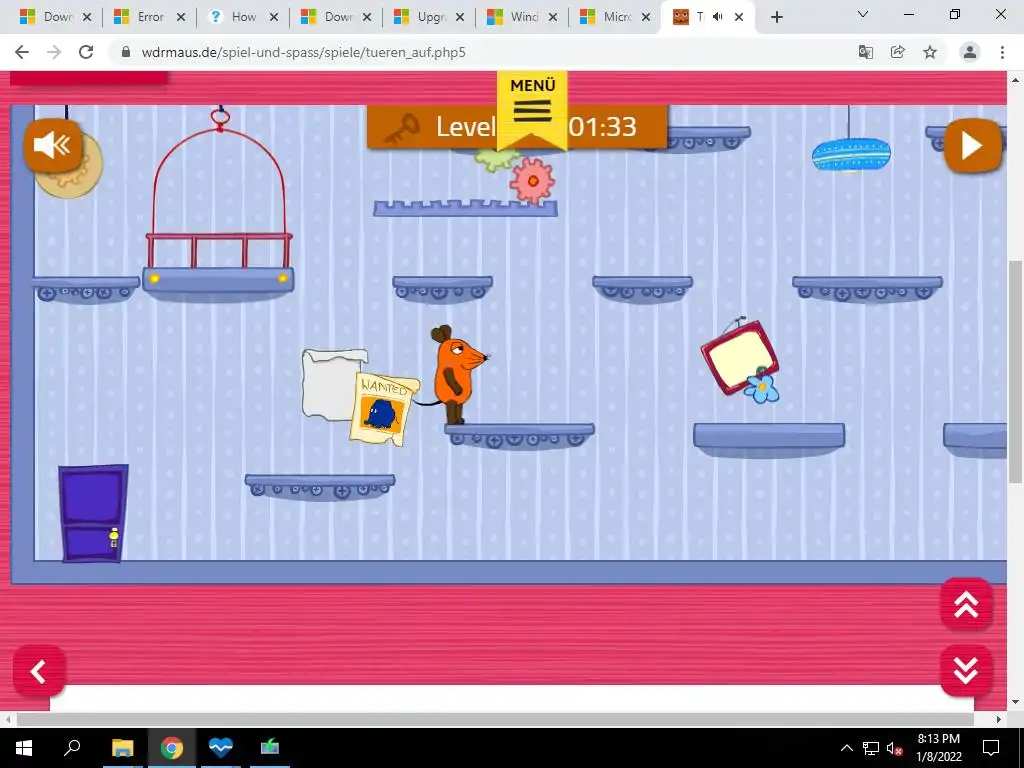Click the pink double-chevron up button
Viewport: 1024px width, 768px height.
(966, 604)
